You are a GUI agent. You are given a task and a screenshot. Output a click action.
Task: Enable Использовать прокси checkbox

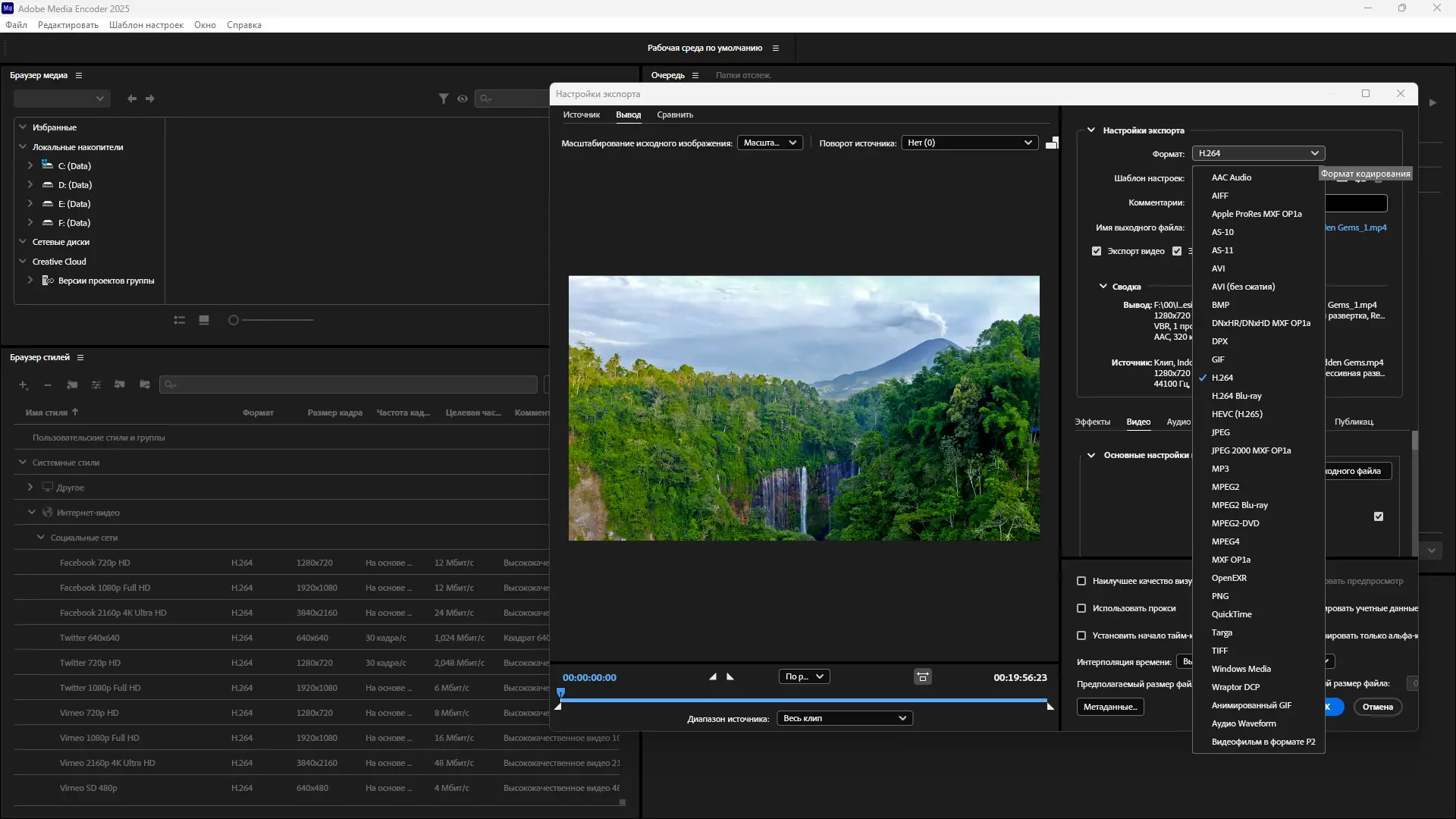point(1081,608)
